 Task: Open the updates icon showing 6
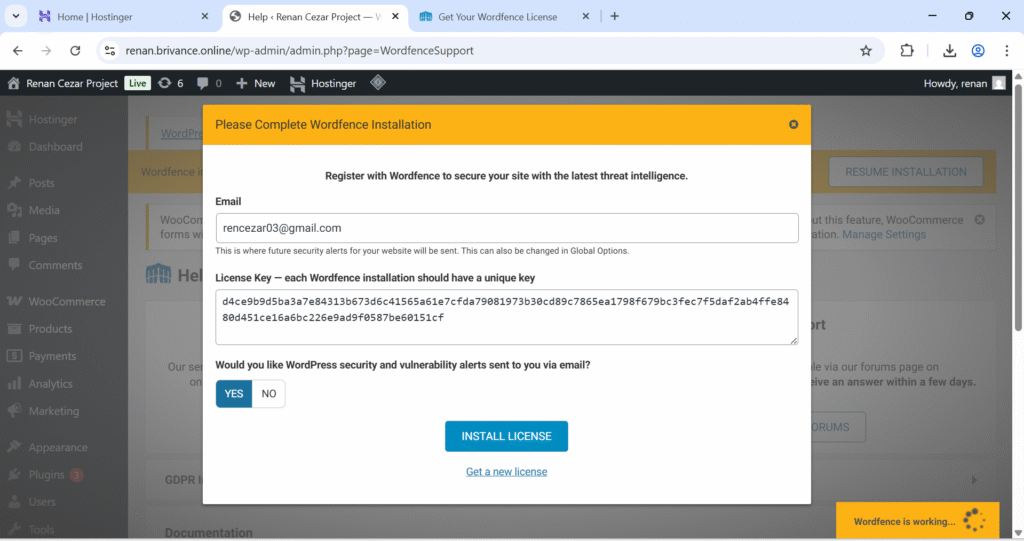(170, 83)
